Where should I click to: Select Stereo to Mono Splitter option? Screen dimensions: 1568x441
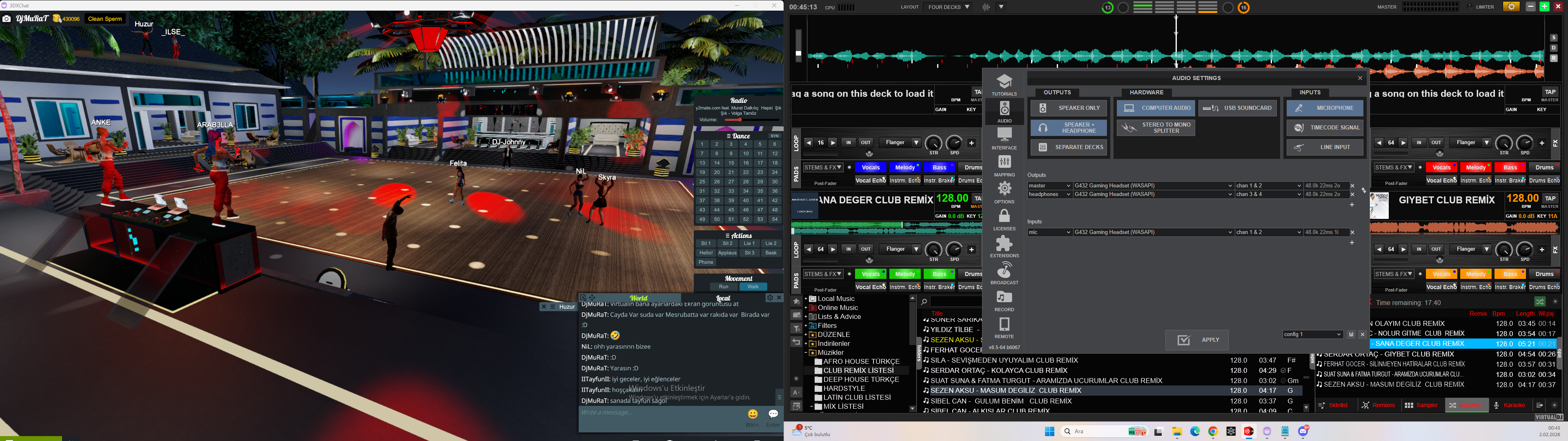1156,127
